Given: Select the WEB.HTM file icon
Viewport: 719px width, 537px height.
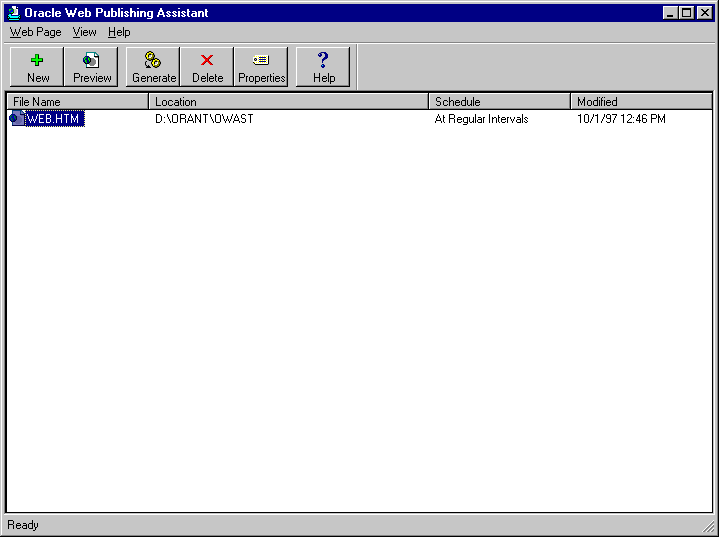Looking at the screenshot, I should (17, 118).
